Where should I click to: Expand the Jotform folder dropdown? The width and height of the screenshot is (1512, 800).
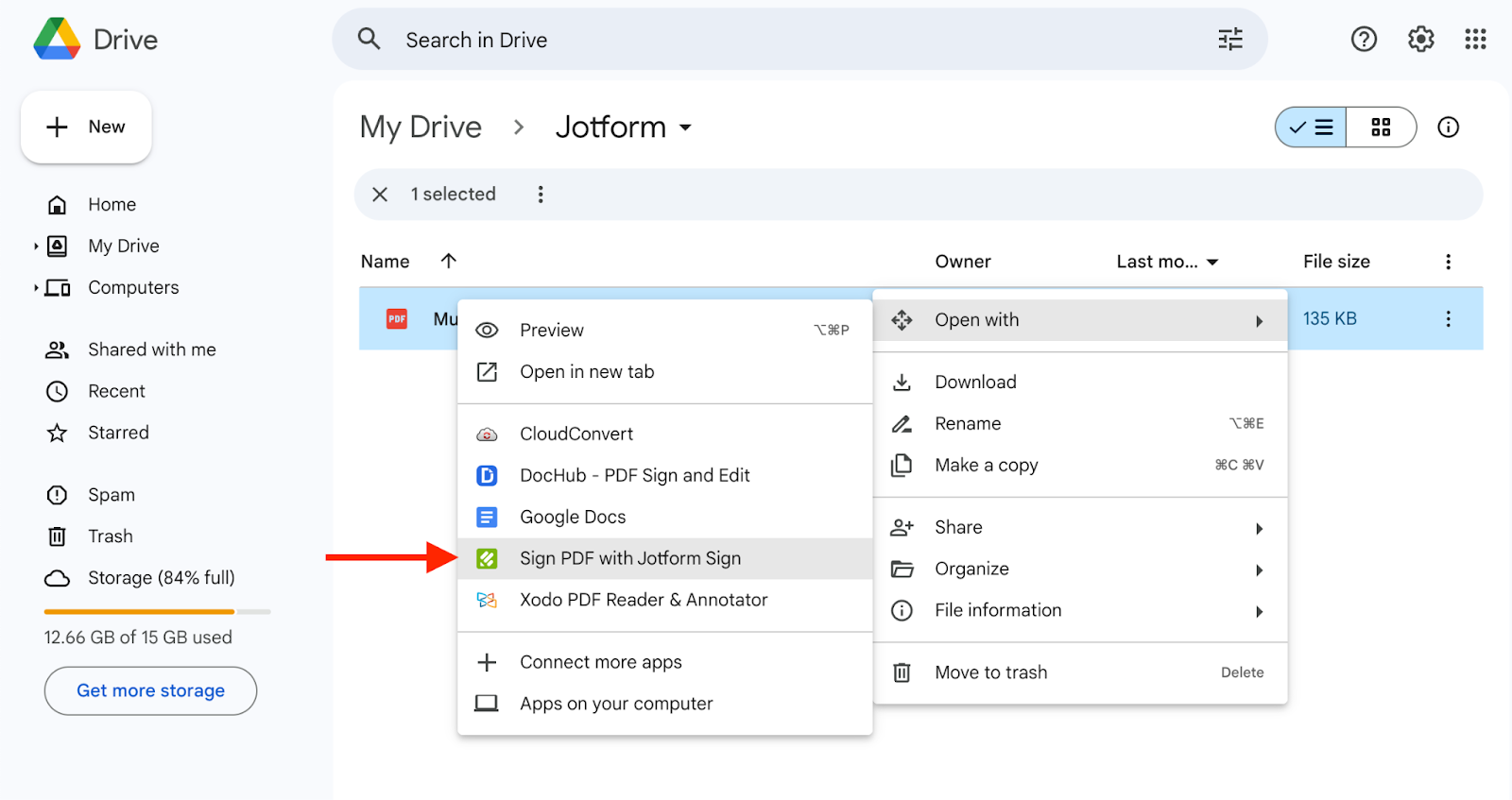pos(686,128)
